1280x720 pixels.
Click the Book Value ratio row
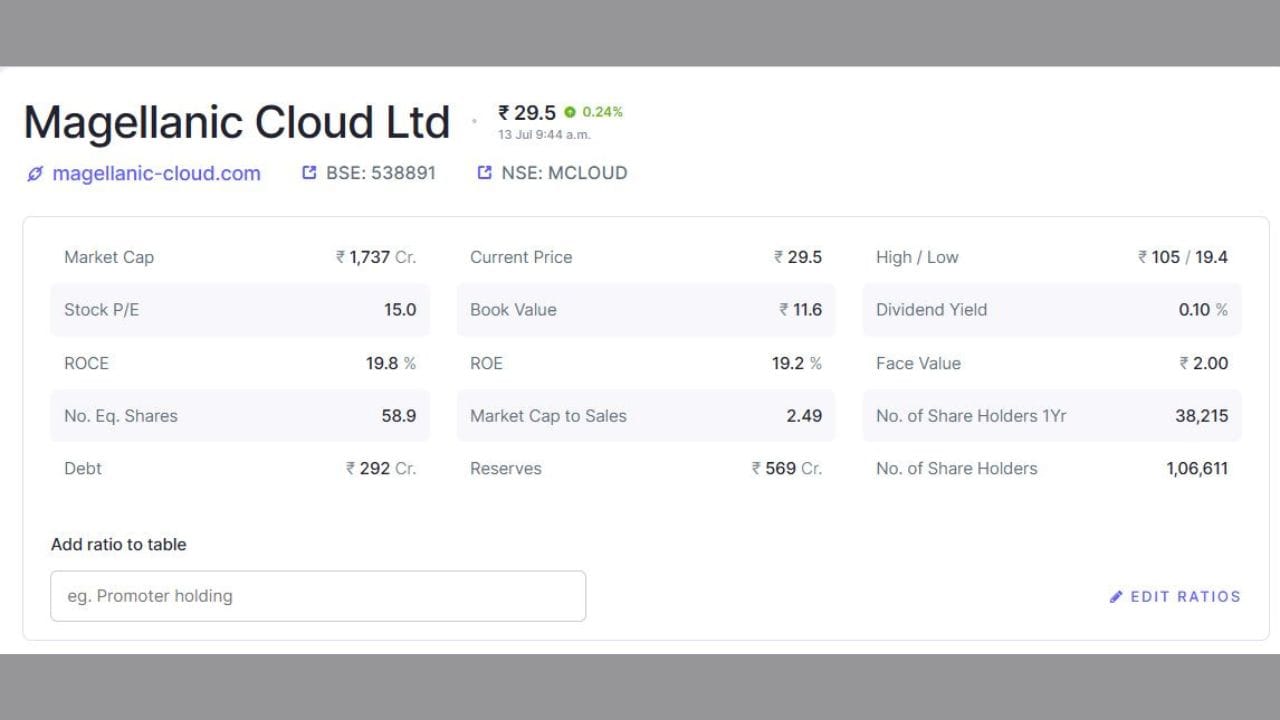pos(646,310)
